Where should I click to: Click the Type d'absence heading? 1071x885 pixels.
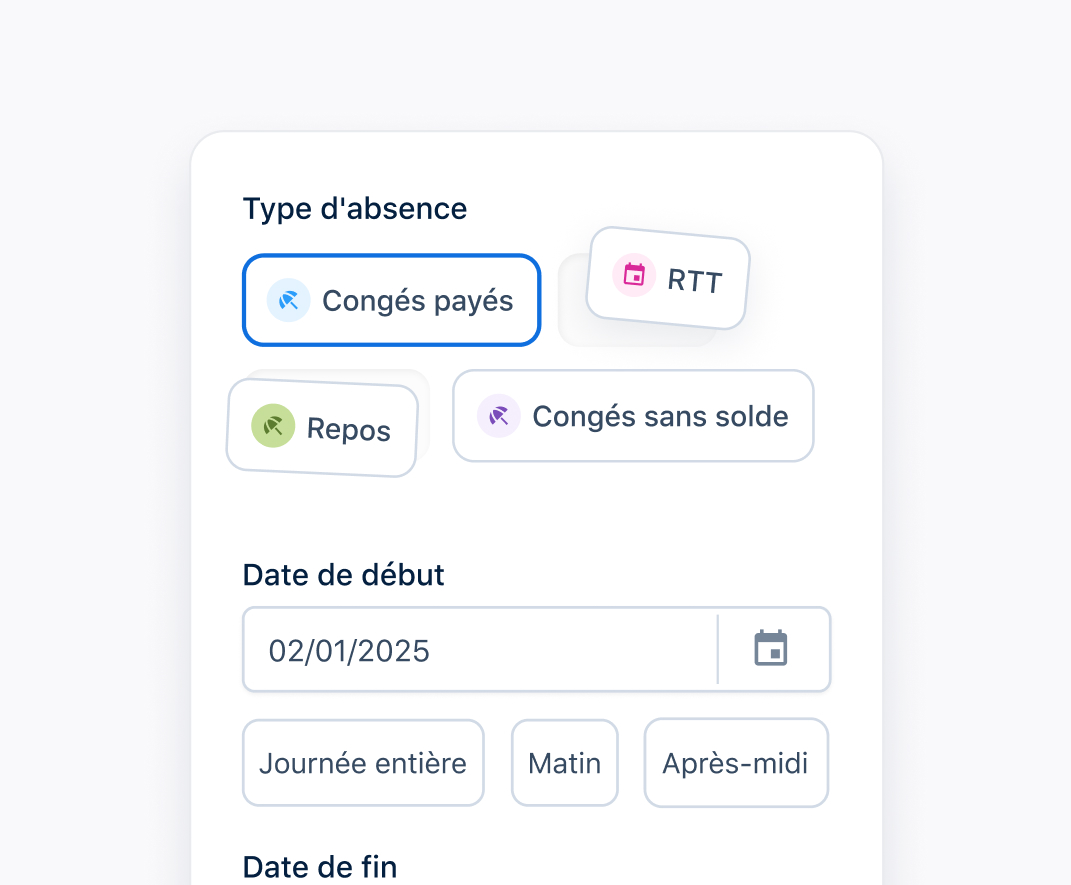[355, 208]
